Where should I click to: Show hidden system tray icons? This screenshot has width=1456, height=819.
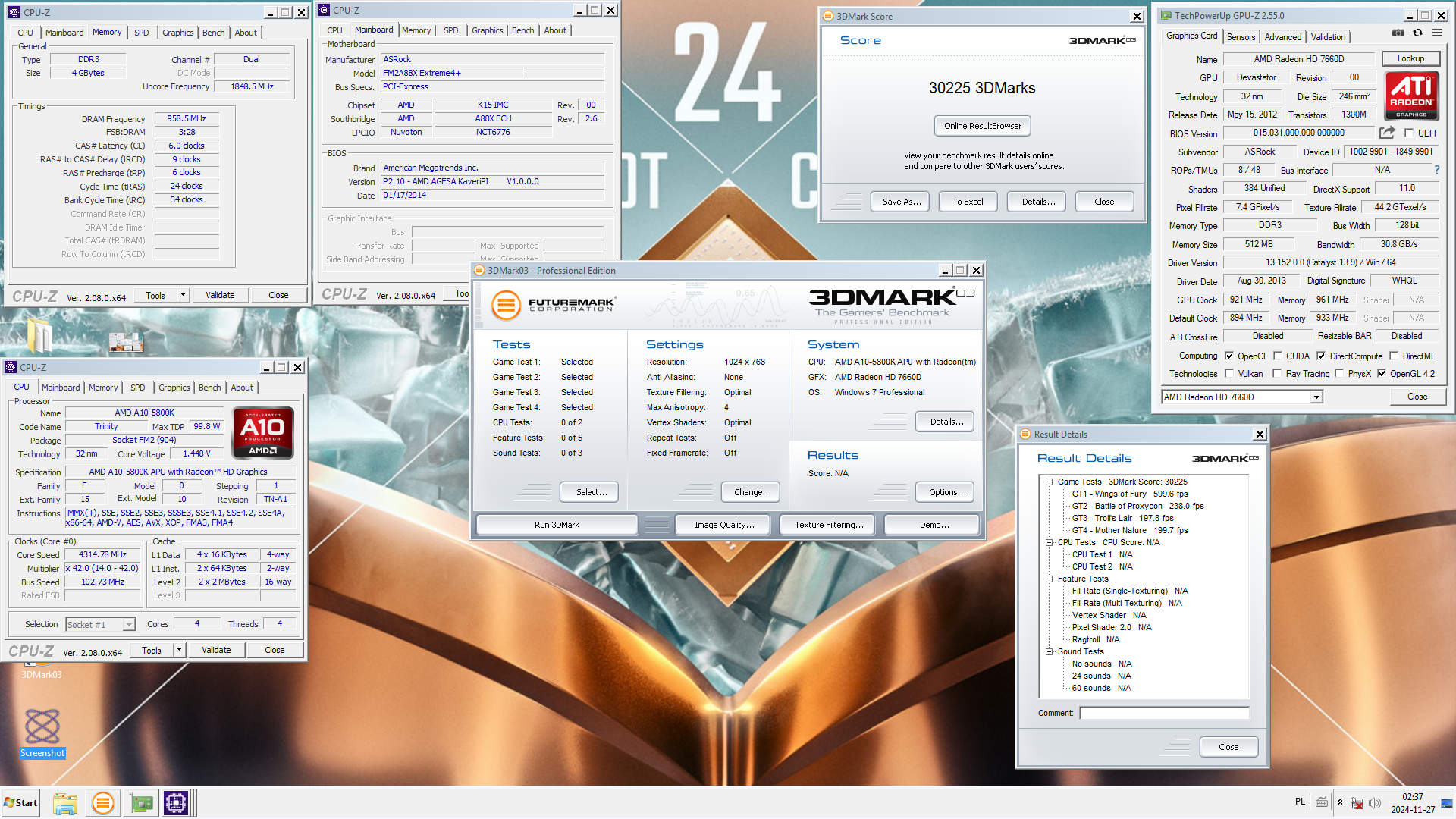[x=1340, y=802]
